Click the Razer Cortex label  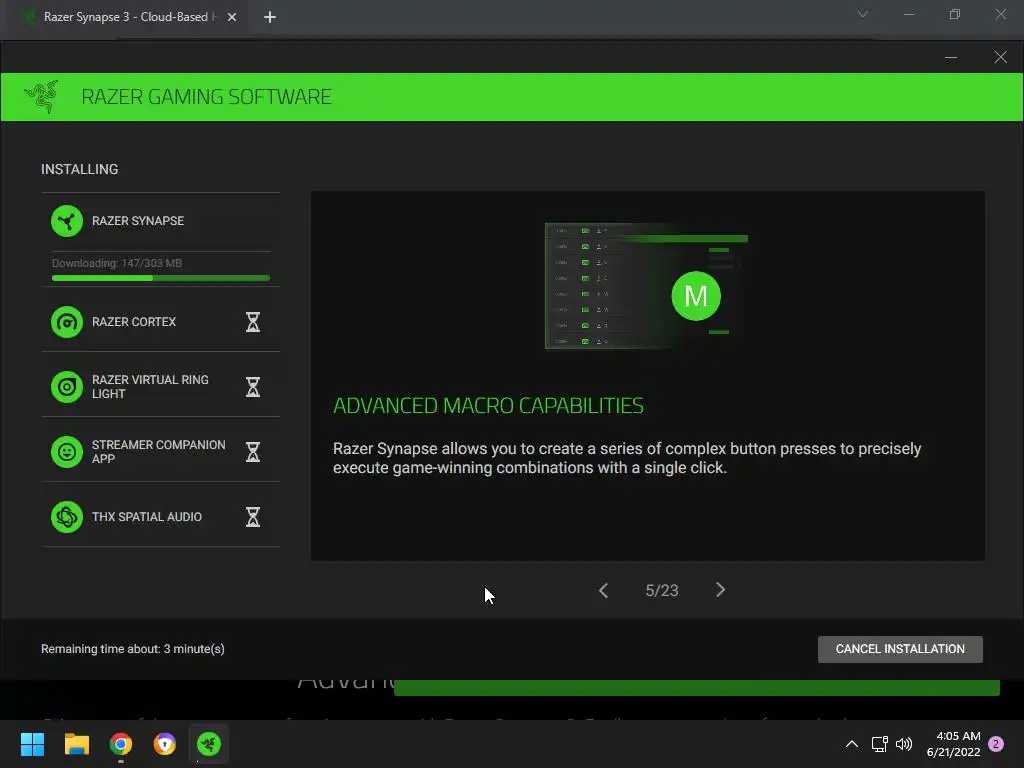134,322
